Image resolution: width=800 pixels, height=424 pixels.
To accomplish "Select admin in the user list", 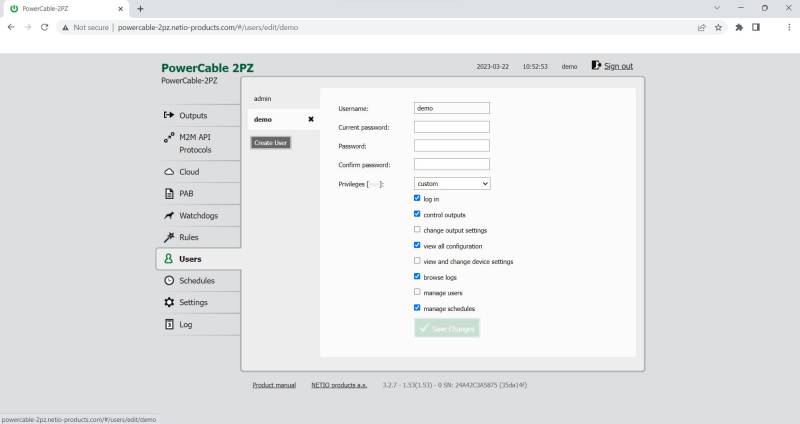I will (x=263, y=99).
